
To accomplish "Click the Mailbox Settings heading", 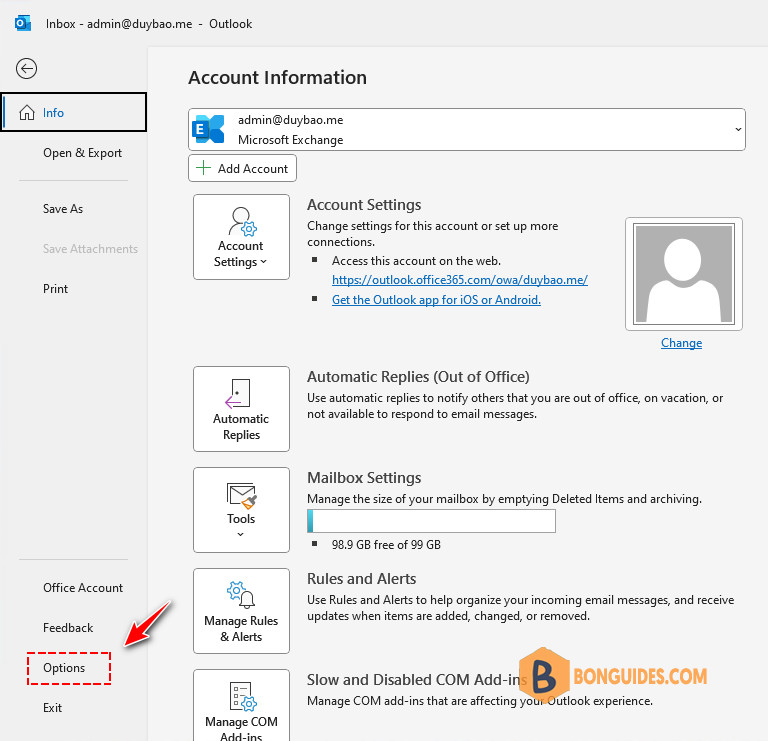I will tap(364, 478).
